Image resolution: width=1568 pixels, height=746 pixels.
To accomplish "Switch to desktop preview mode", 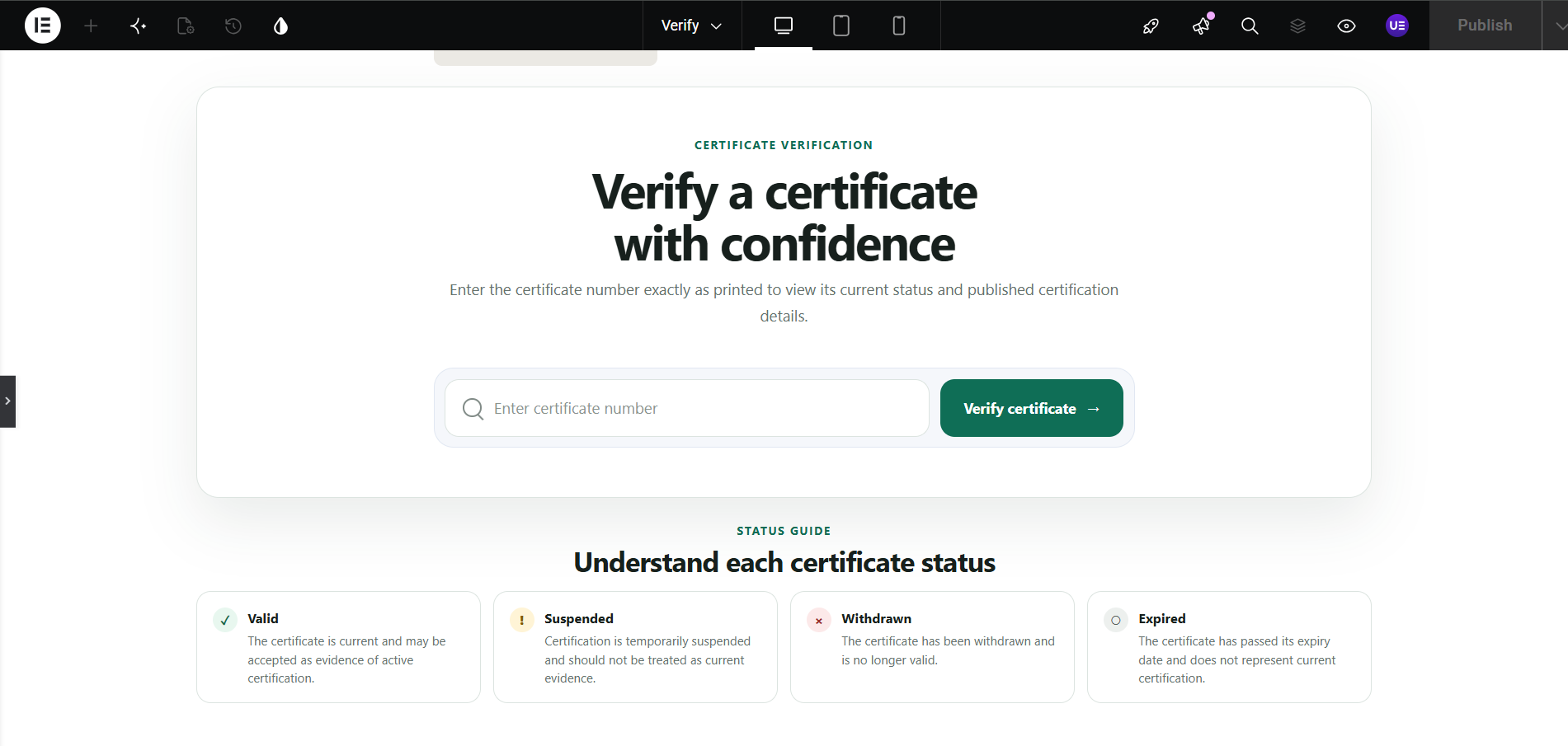I will click(x=784, y=26).
